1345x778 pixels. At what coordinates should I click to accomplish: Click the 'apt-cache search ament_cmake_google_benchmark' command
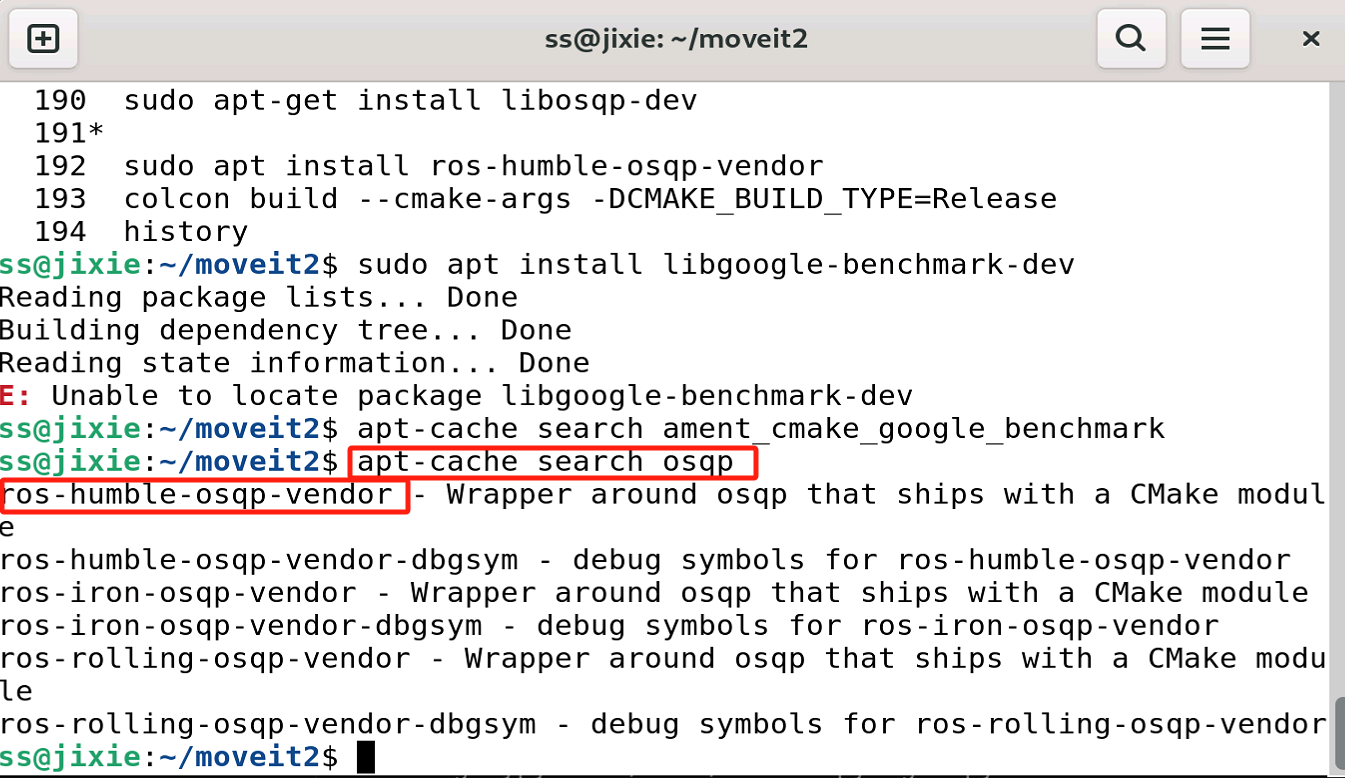click(760, 430)
